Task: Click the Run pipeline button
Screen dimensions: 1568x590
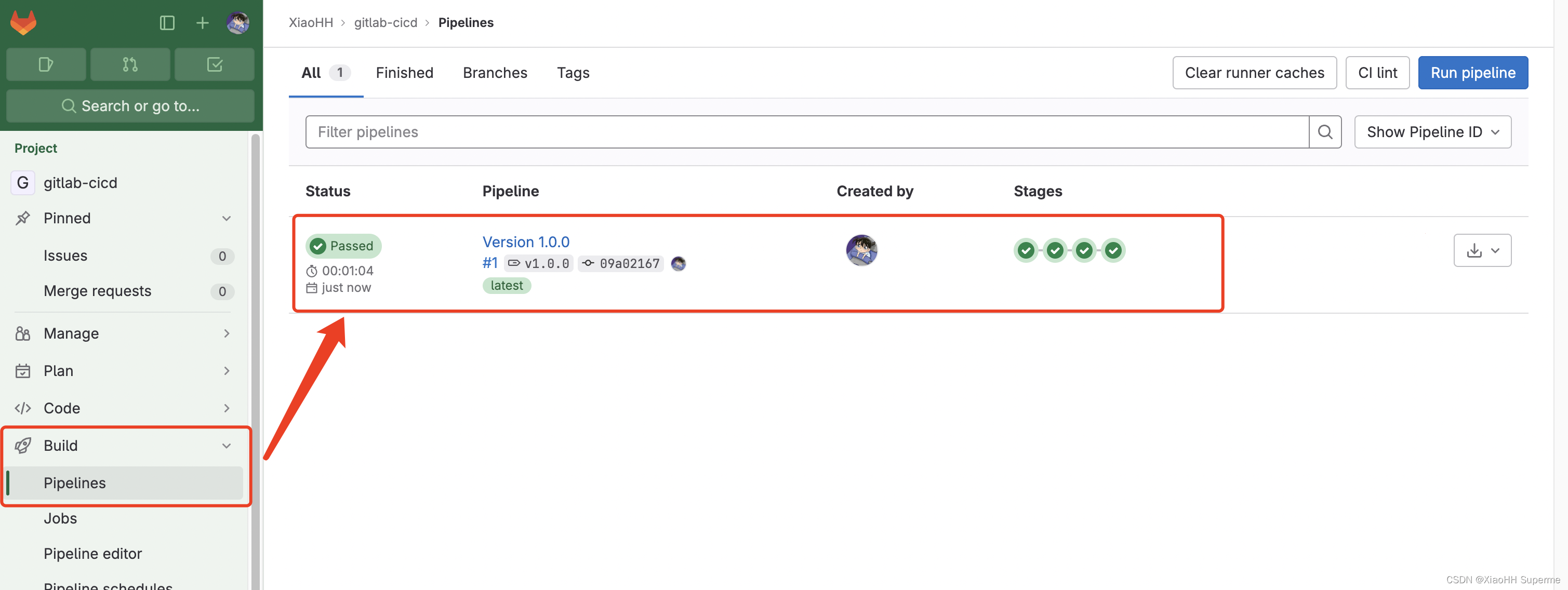Action: pos(1472,73)
